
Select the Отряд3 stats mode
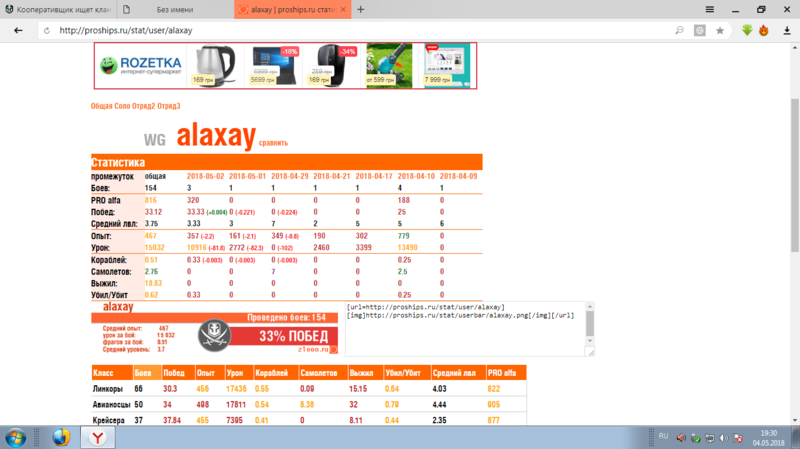point(169,106)
